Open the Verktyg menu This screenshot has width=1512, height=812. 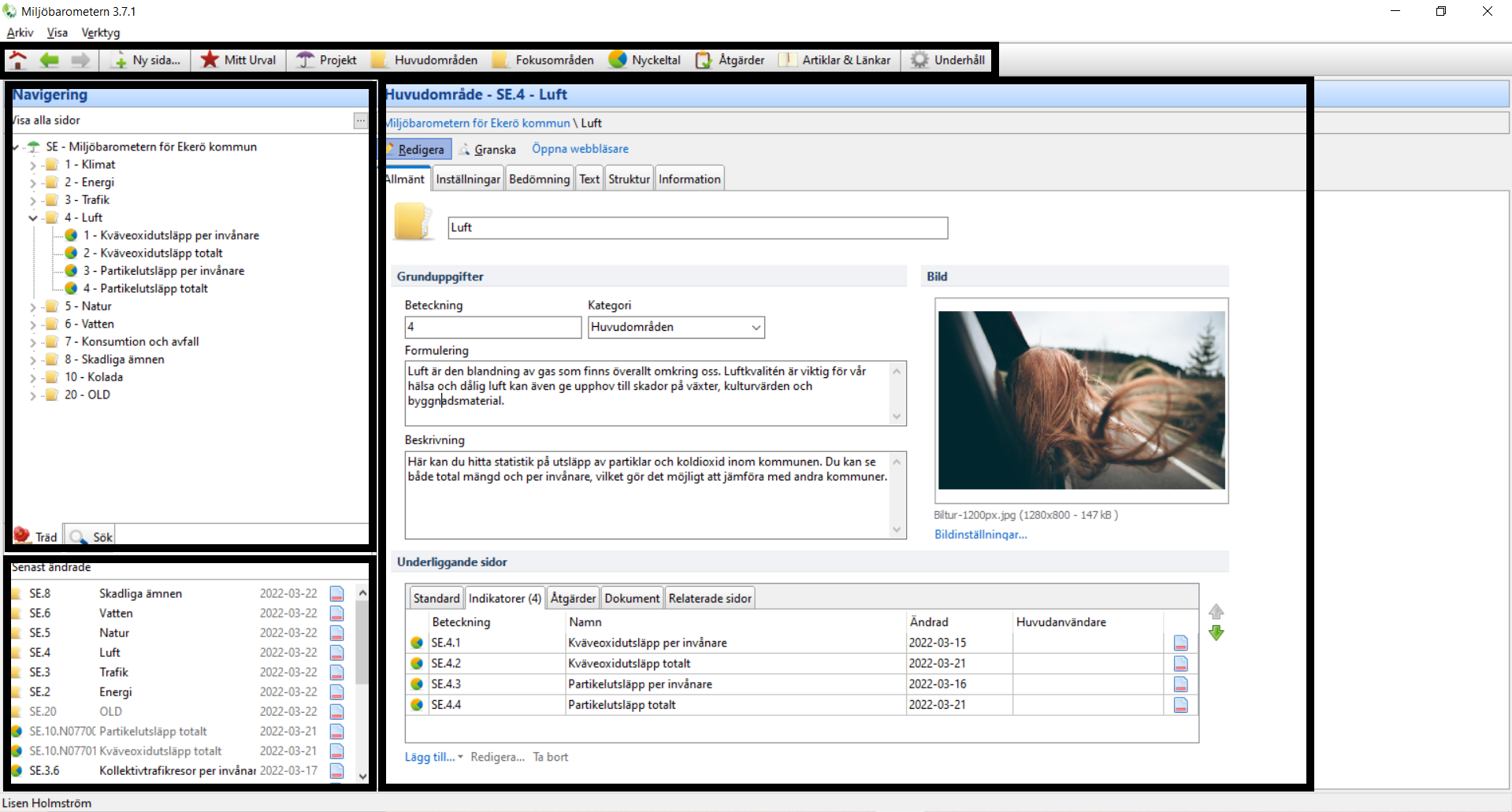pyautogui.click(x=101, y=32)
